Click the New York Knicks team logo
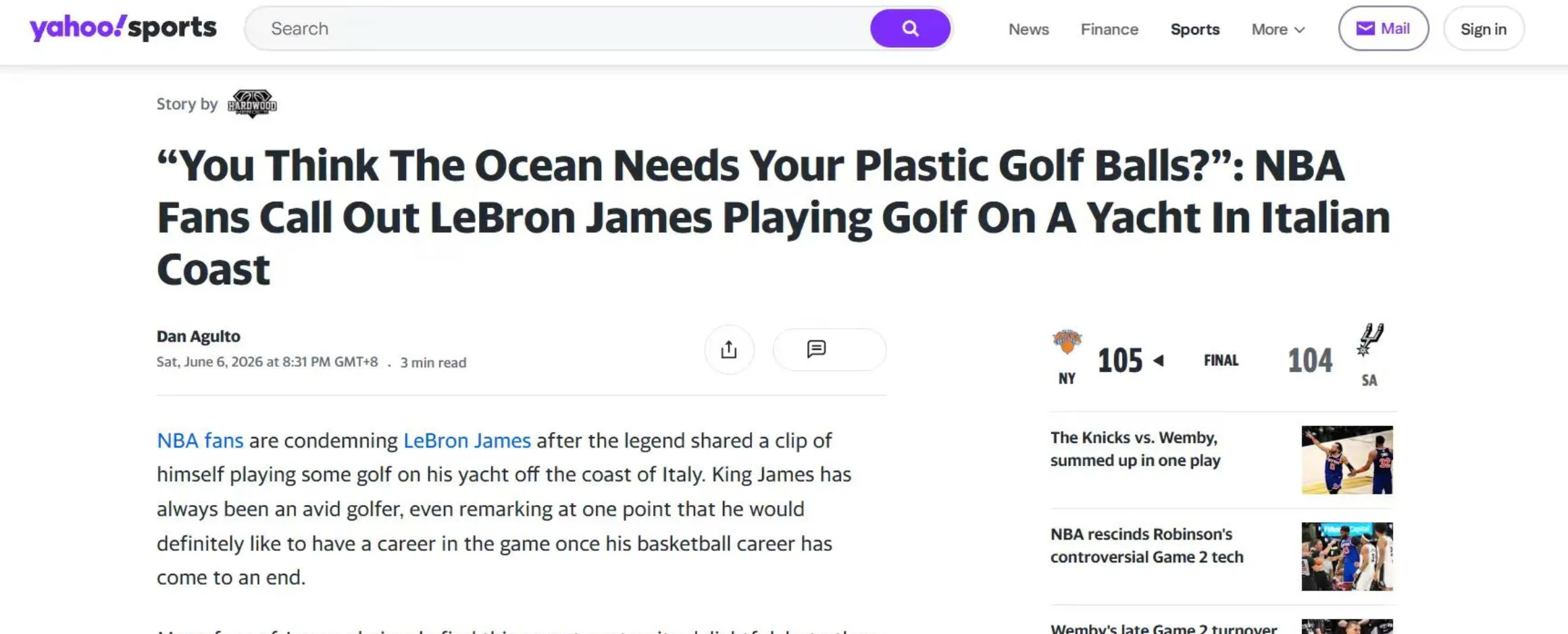 tap(1067, 342)
